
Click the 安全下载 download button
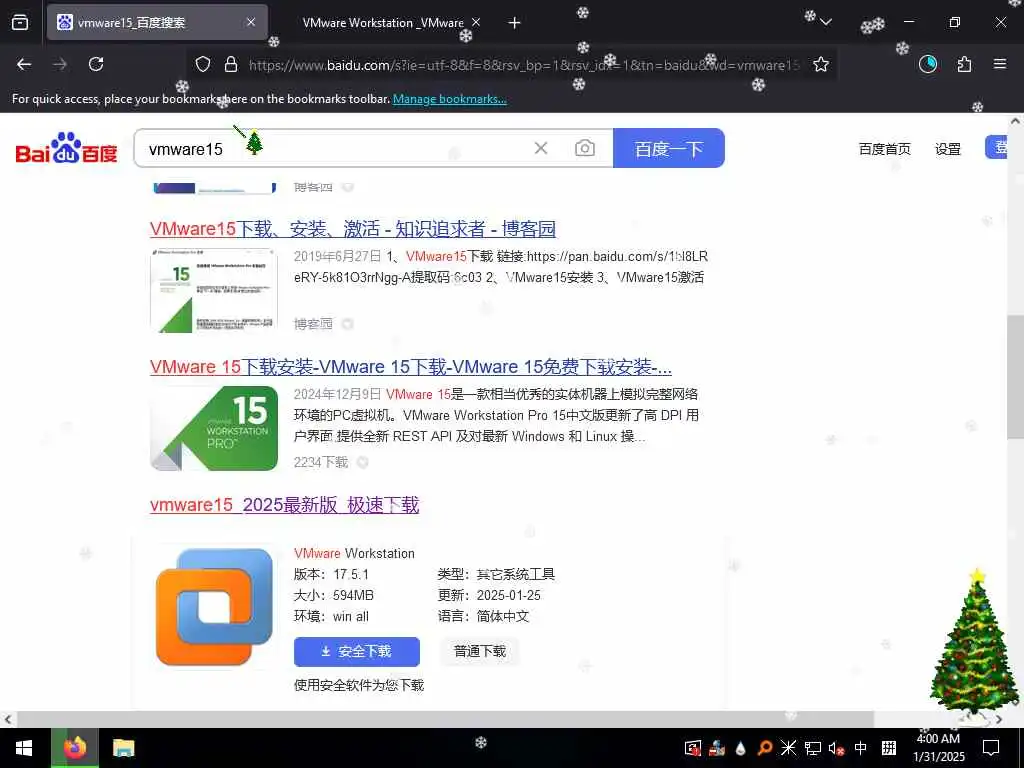357,651
